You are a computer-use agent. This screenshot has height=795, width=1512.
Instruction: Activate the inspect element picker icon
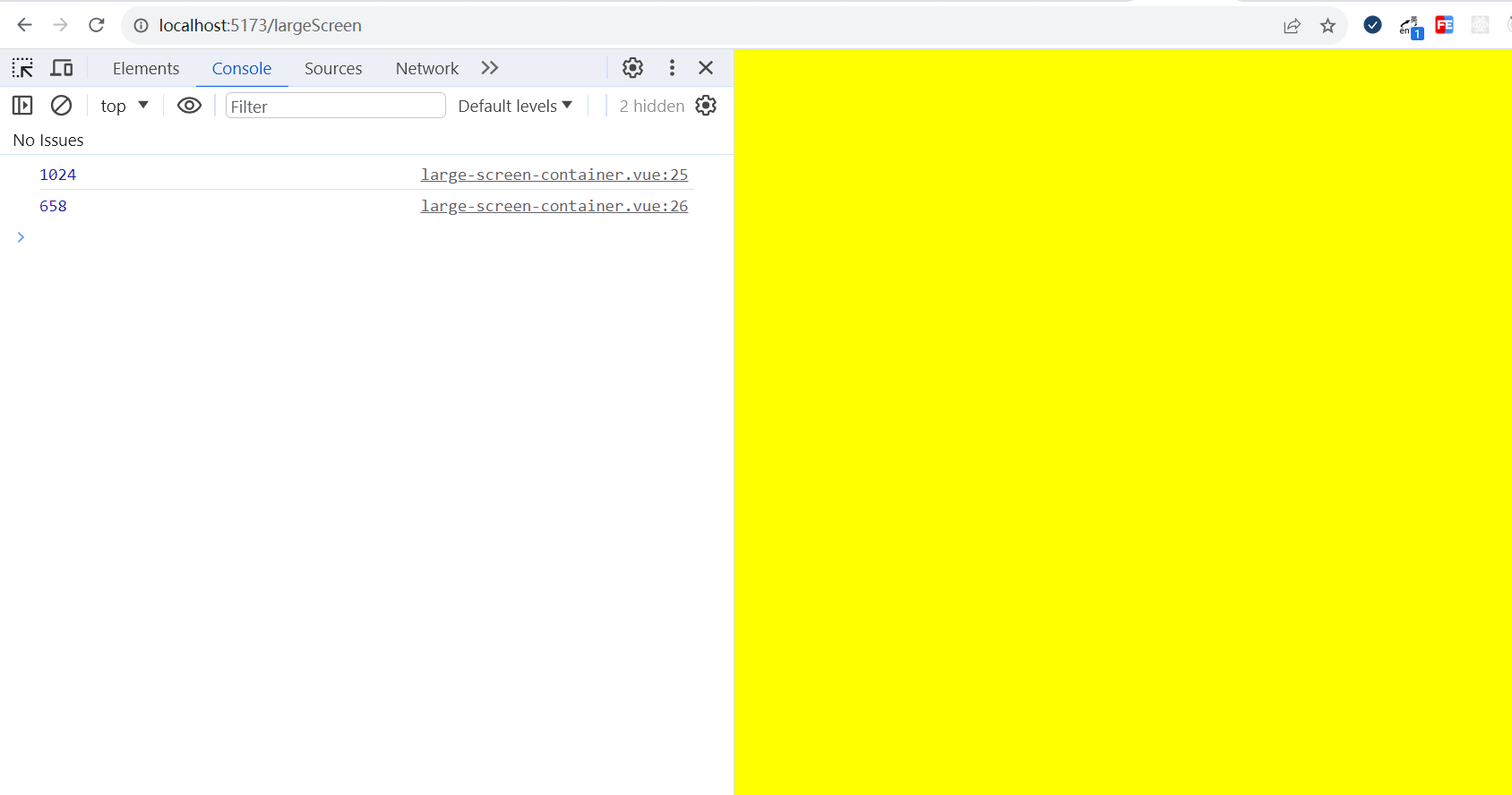[x=22, y=68]
